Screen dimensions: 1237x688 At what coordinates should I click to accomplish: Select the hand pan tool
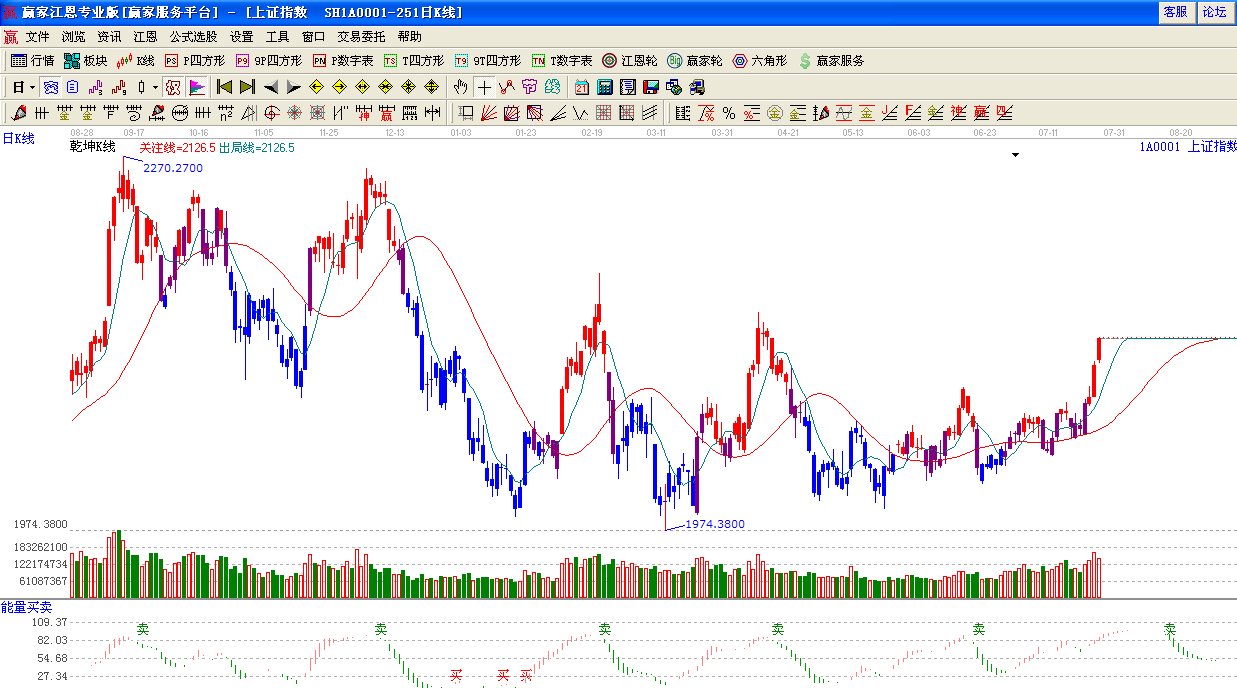(460, 87)
